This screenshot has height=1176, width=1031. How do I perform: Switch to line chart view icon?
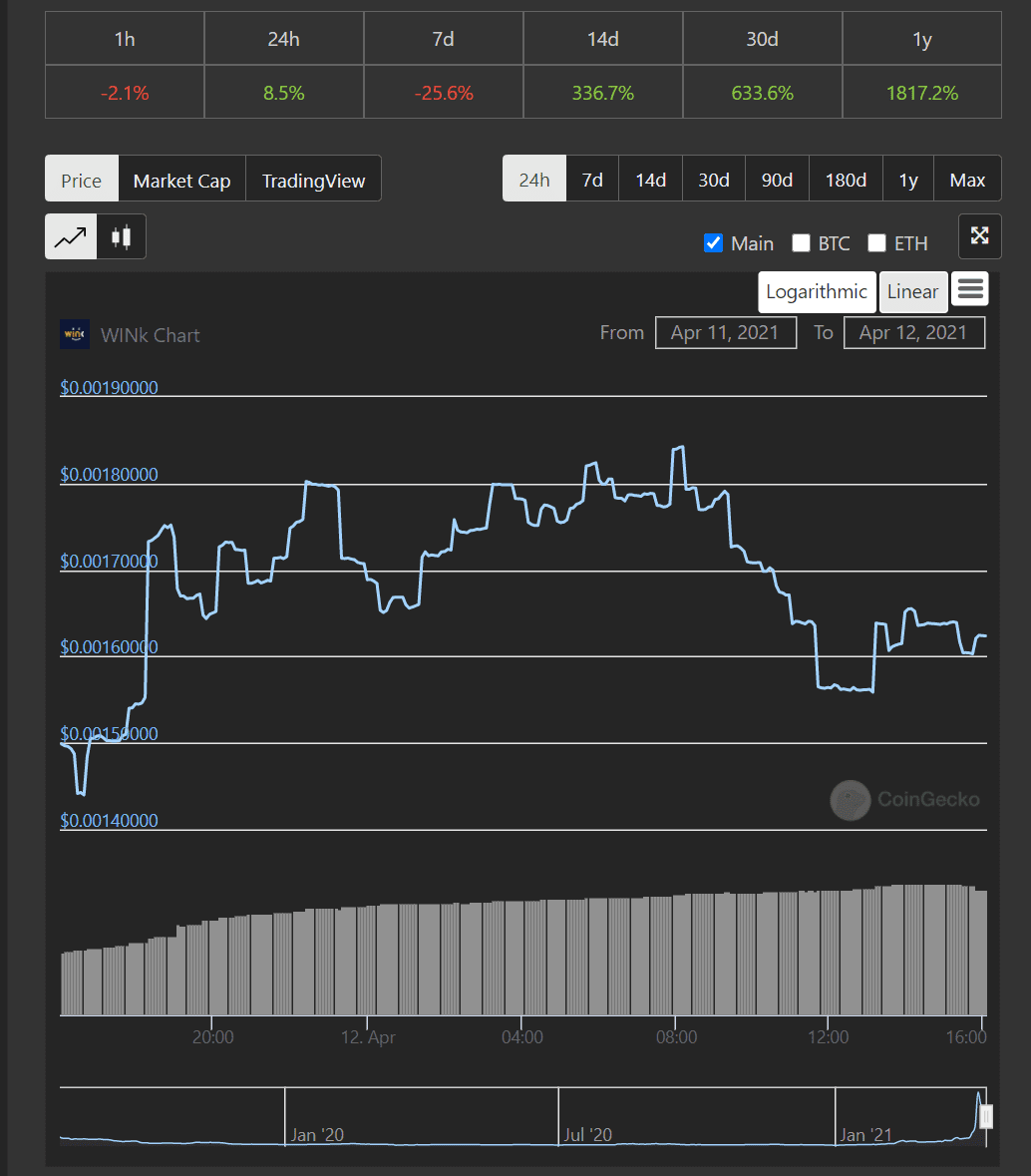click(x=71, y=237)
